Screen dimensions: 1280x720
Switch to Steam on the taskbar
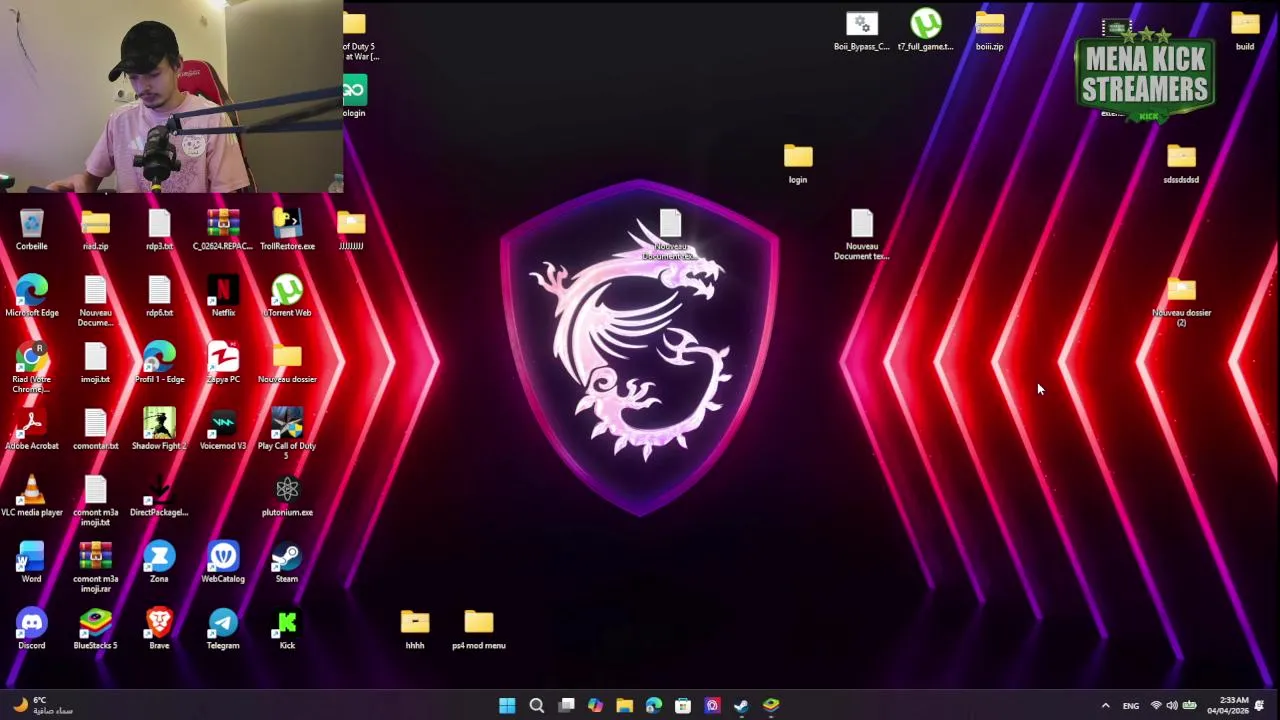tap(741, 706)
